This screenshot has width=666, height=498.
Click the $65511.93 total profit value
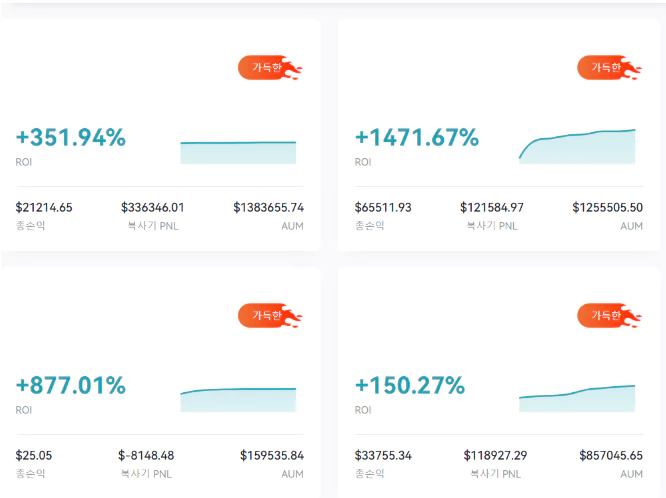click(383, 208)
